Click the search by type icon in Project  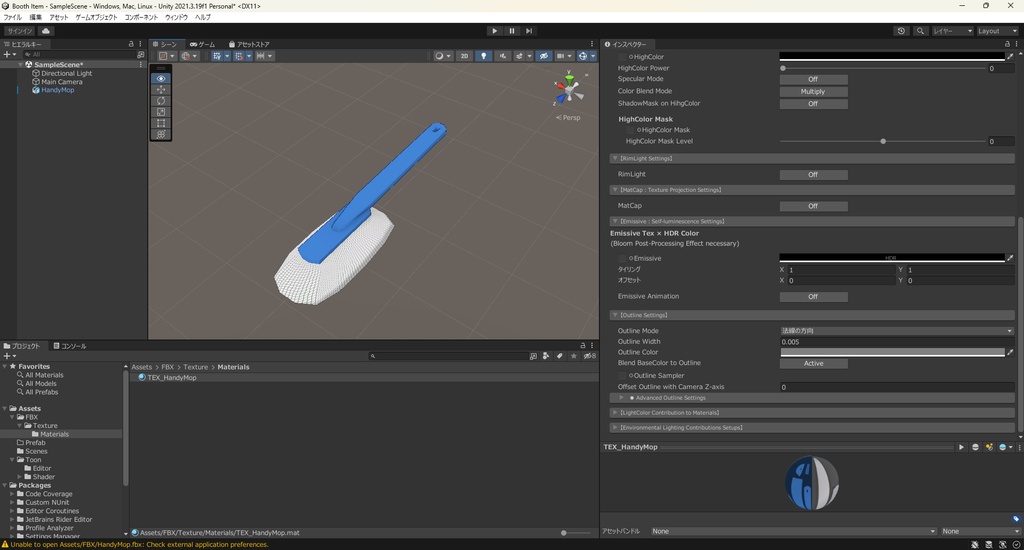546,356
